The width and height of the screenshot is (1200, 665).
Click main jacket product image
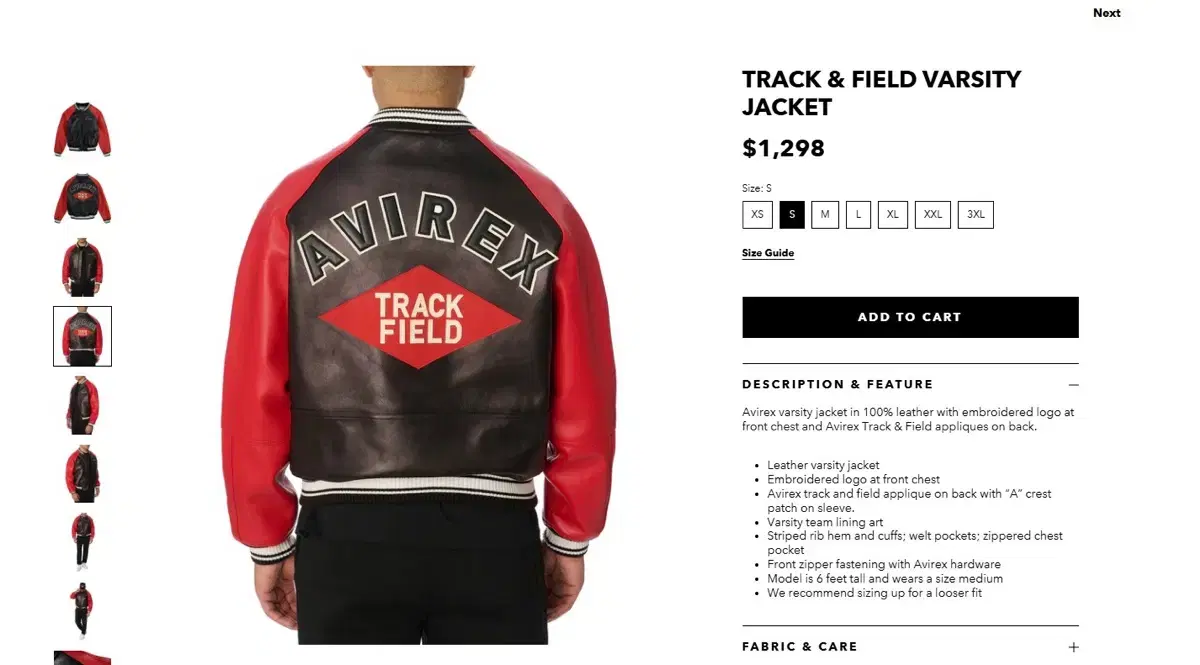pyautogui.click(x=418, y=355)
